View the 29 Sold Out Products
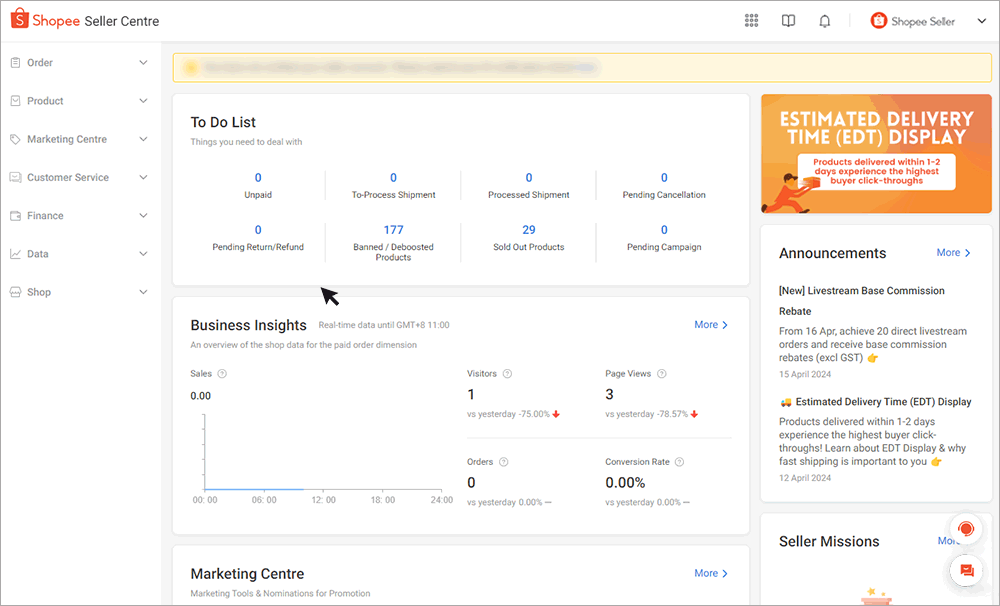The height and width of the screenshot is (606, 1000). [529, 230]
